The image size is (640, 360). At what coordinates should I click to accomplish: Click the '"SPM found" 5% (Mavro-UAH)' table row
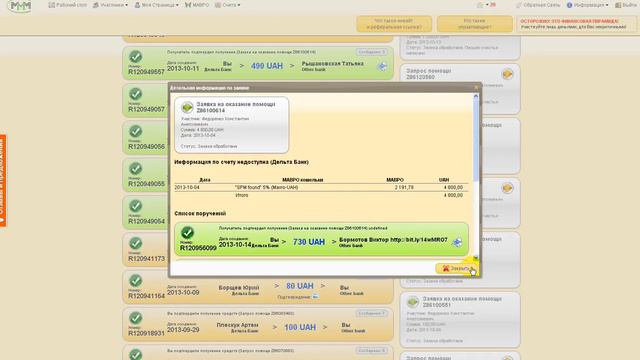[x=321, y=187]
